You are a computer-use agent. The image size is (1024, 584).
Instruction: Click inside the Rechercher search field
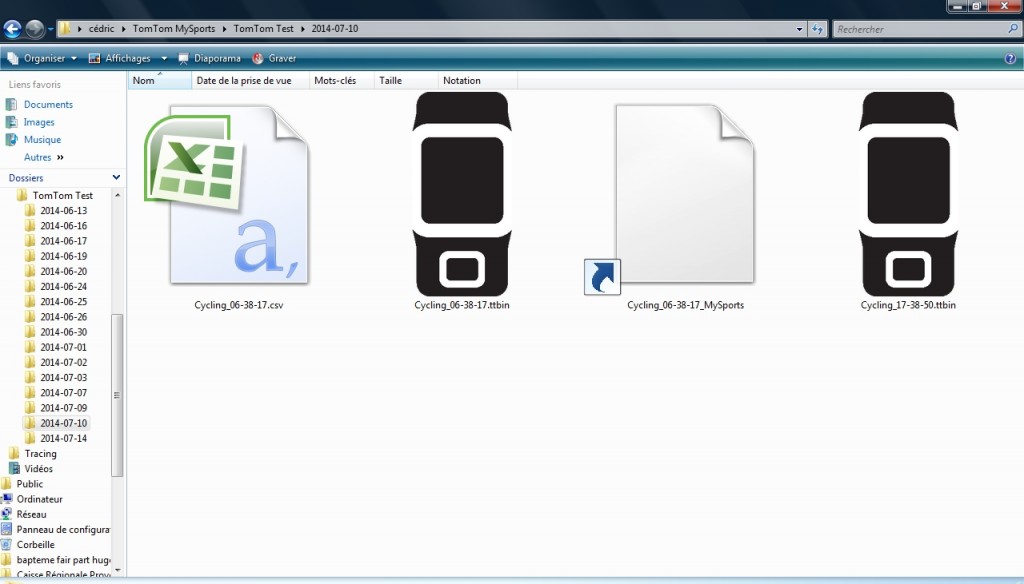point(920,29)
